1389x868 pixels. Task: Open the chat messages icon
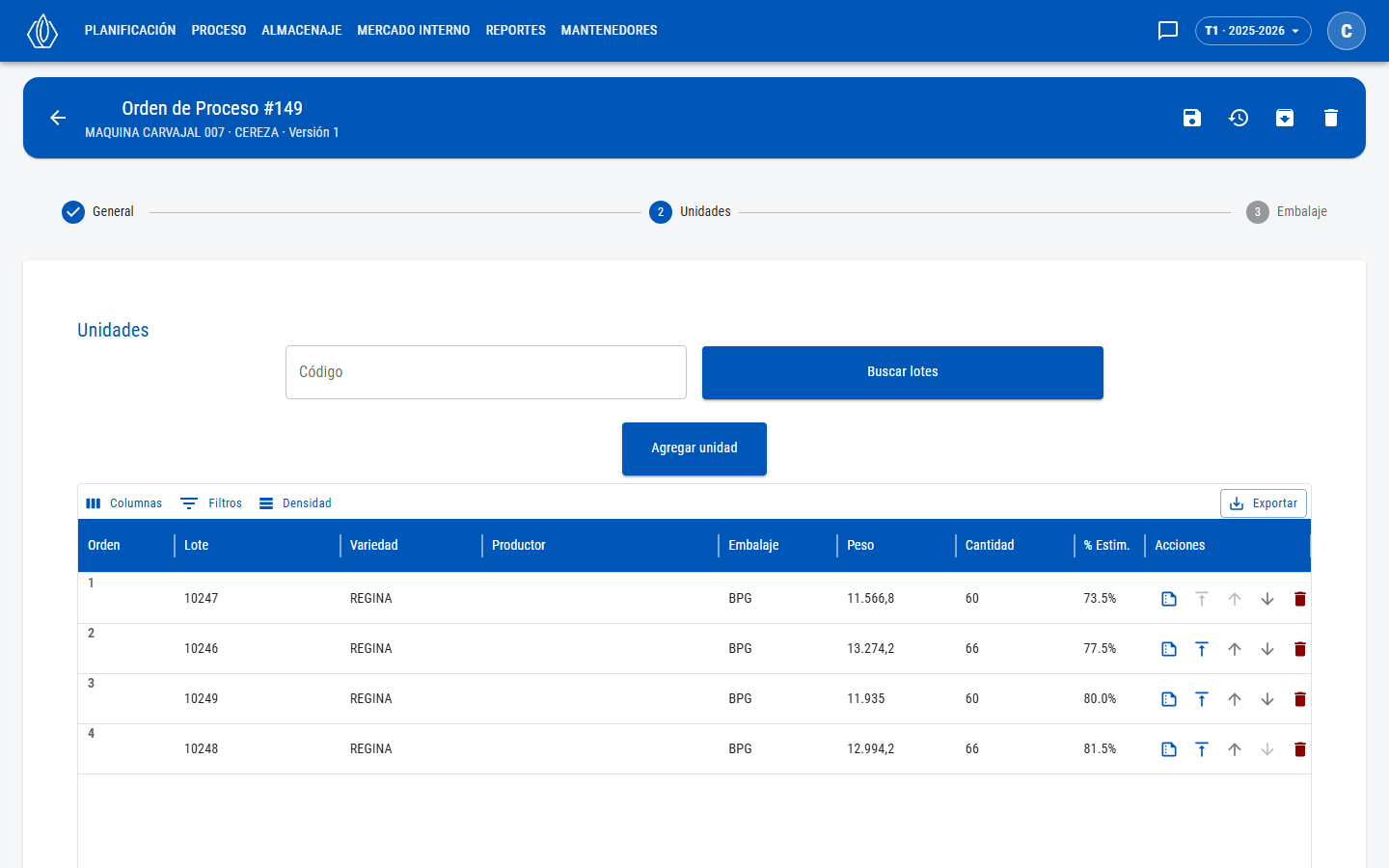[x=1168, y=31]
